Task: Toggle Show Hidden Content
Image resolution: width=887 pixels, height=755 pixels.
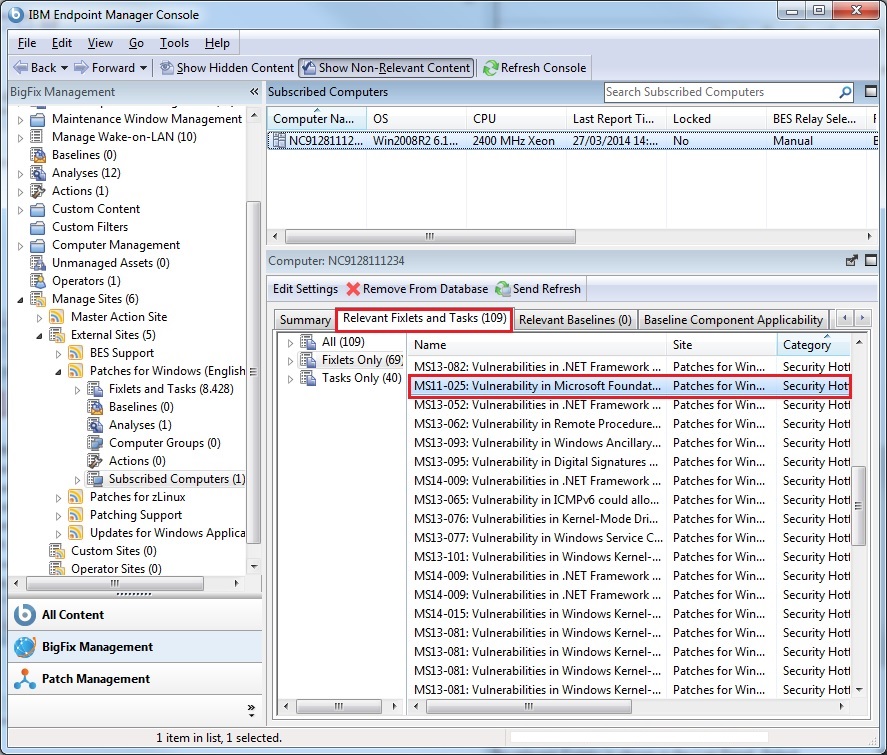Action: coord(227,68)
